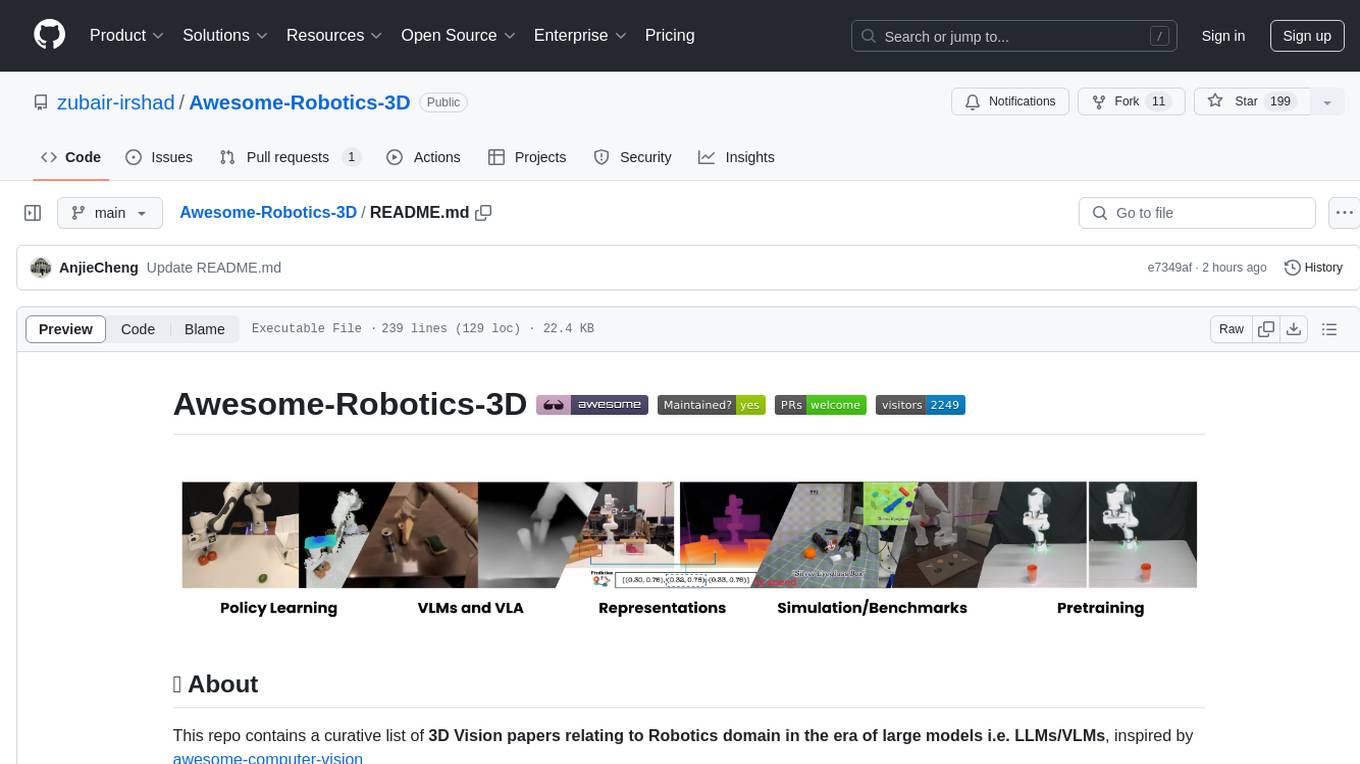This screenshot has width=1360, height=764.
Task: Switch to the Actions tab
Action: pyautogui.click(x=423, y=157)
